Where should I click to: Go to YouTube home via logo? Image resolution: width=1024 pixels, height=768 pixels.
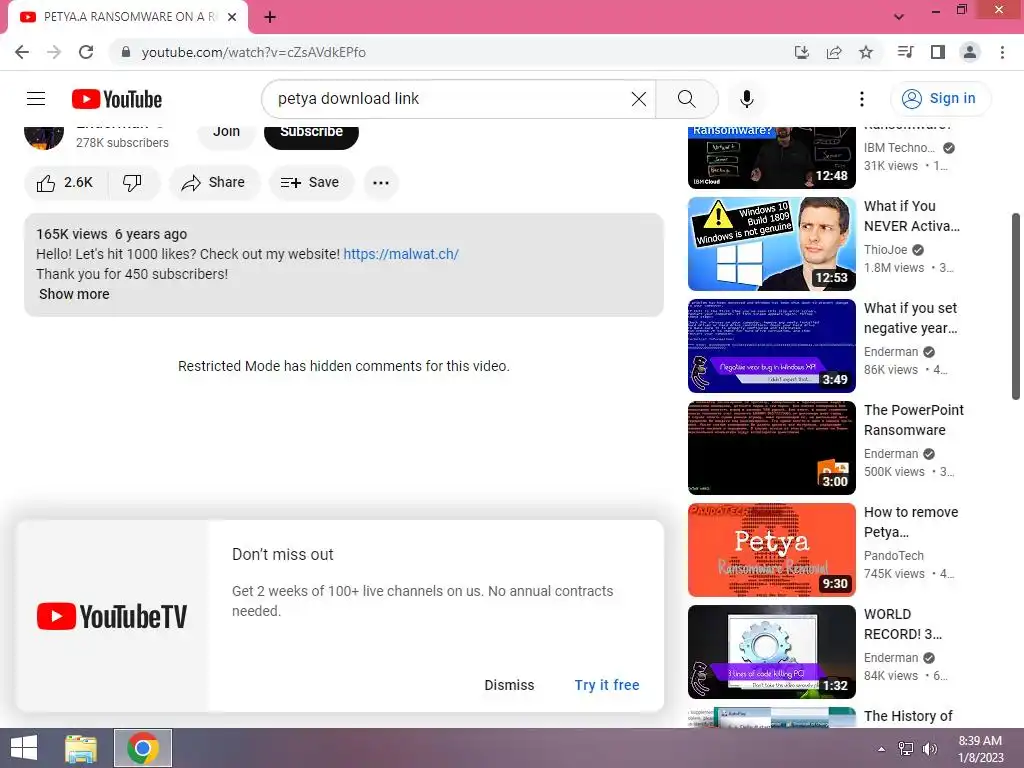(117, 99)
